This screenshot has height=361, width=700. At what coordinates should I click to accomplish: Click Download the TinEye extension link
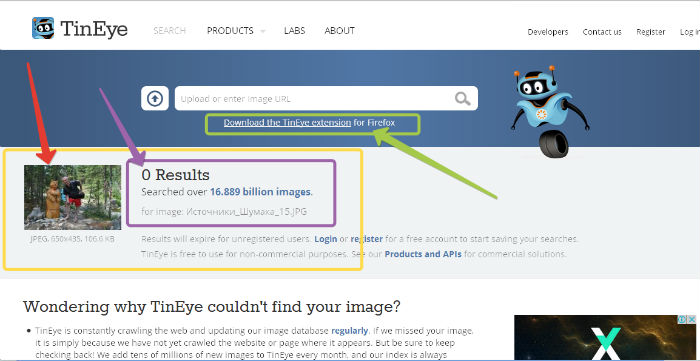point(287,122)
